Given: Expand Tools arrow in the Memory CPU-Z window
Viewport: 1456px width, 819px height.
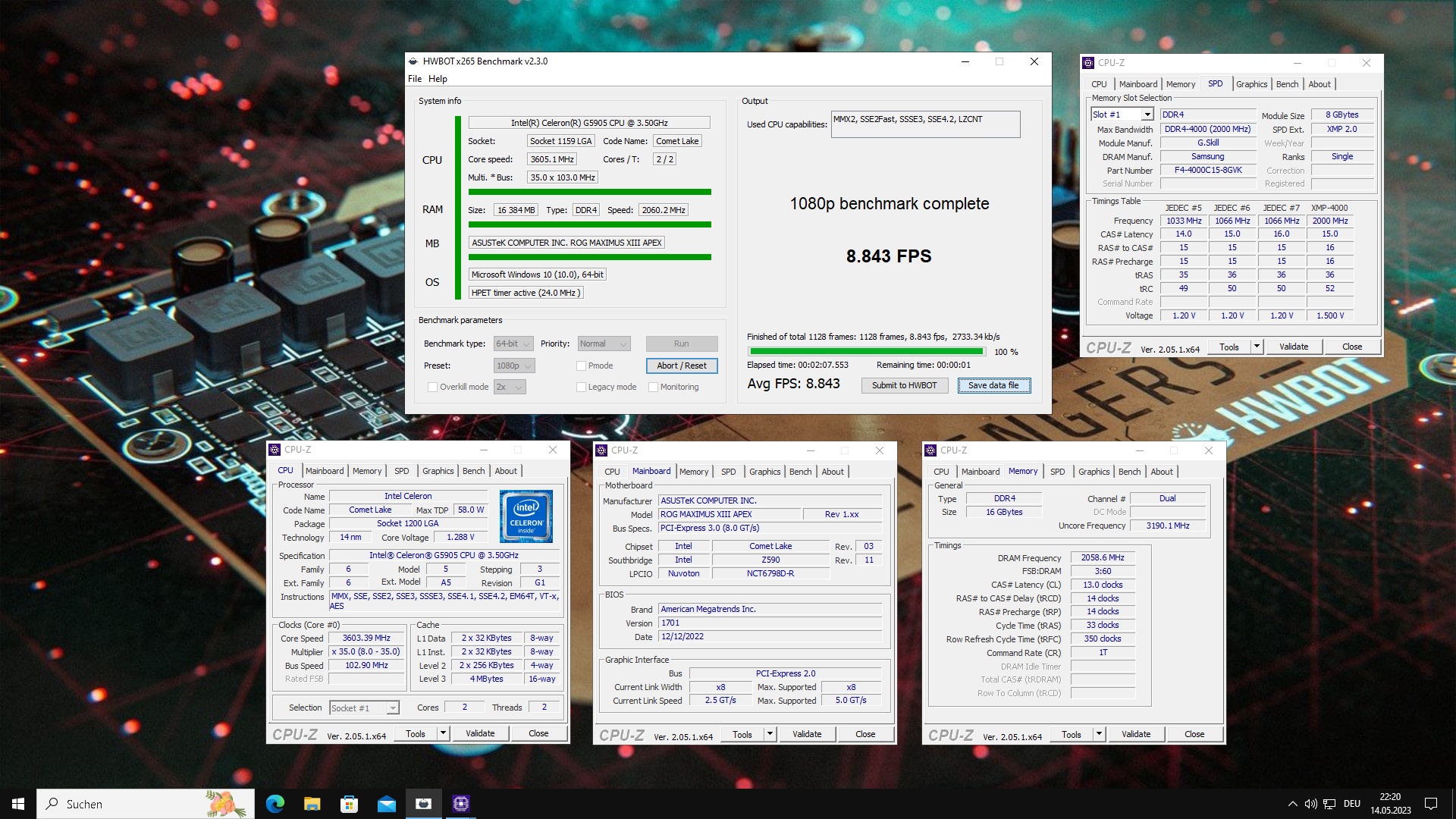Looking at the screenshot, I should click(x=1099, y=734).
